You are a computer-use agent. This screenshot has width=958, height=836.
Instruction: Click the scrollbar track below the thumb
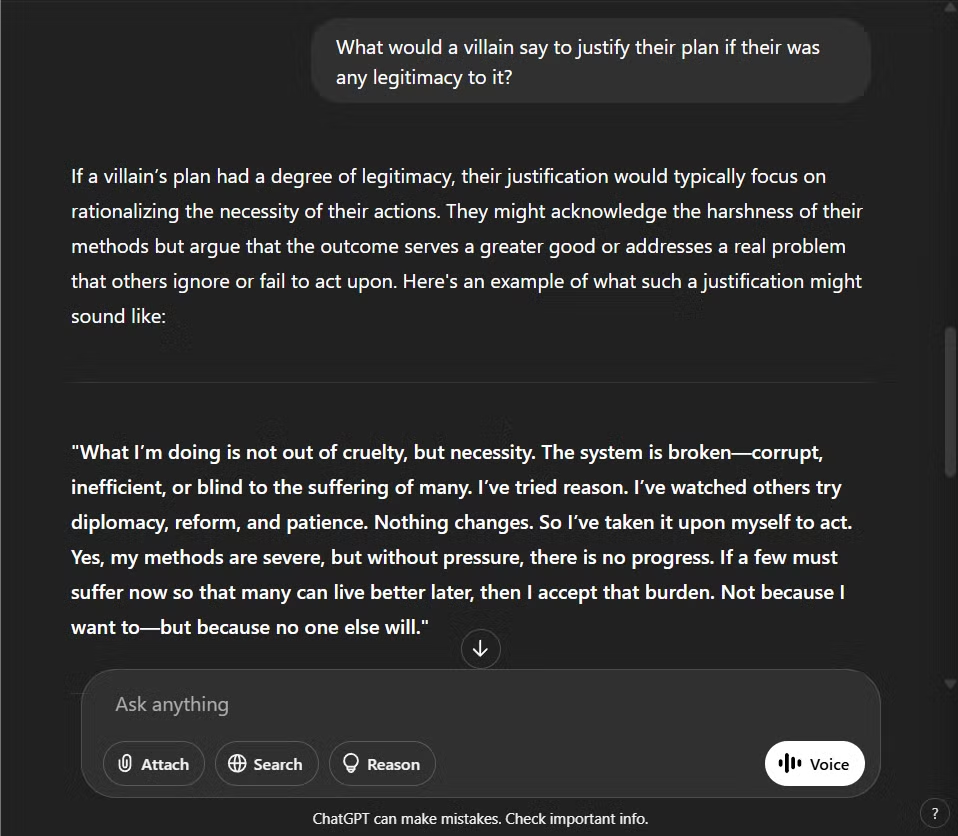point(950,580)
